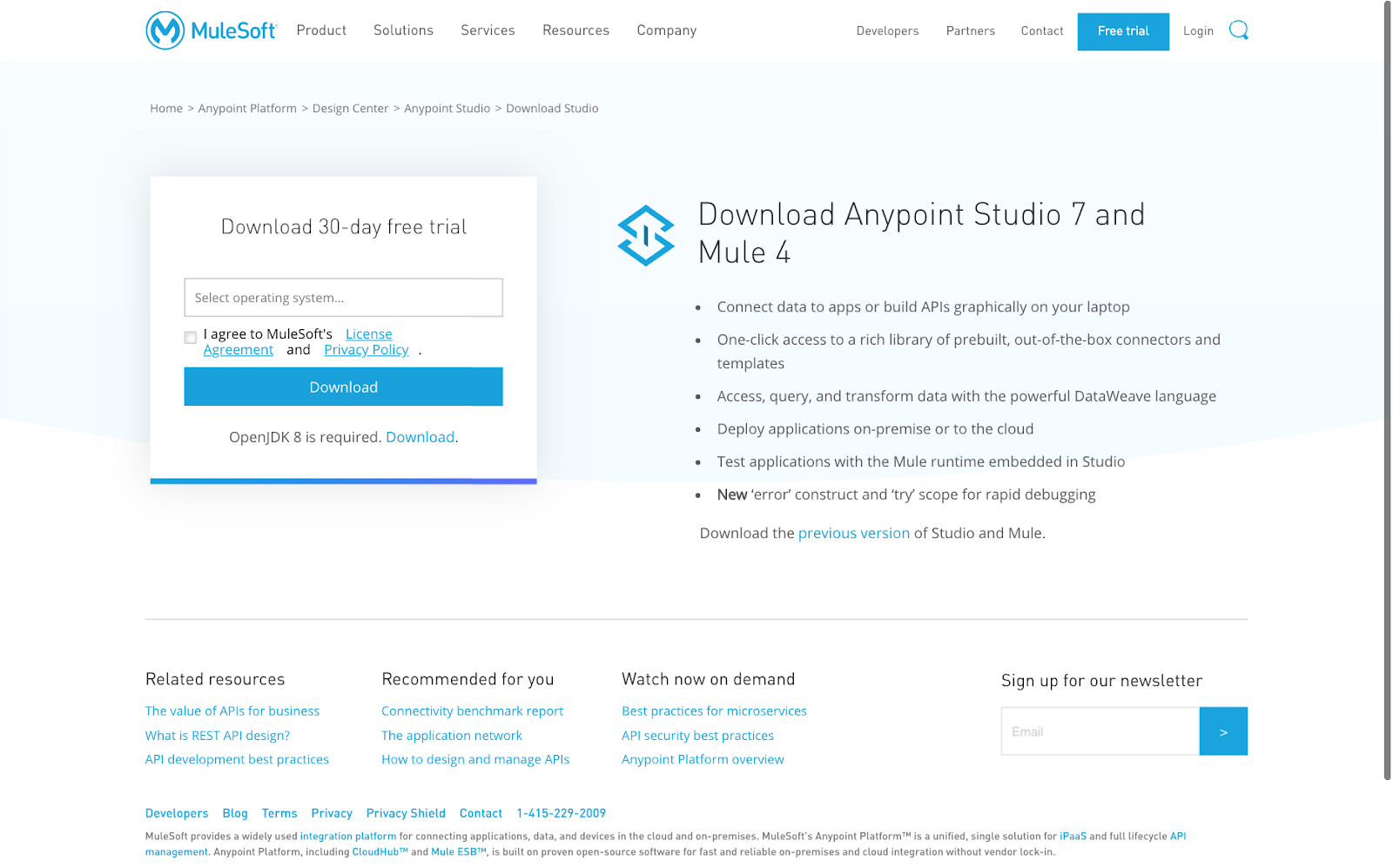This screenshot has width=1393, height=868.
Task: Click Download Studio breadcrumb
Action: (x=552, y=108)
